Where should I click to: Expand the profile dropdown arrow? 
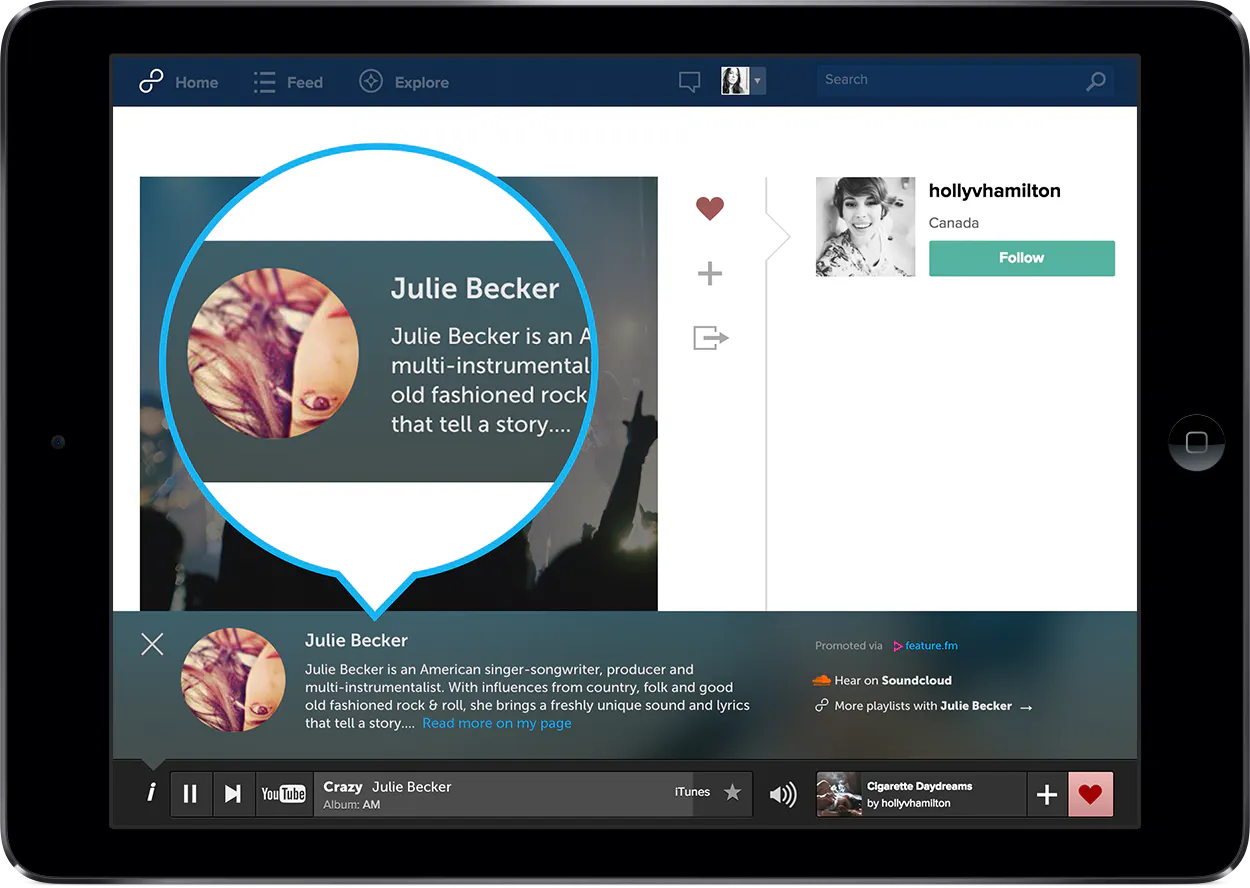pyautogui.click(x=758, y=81)
